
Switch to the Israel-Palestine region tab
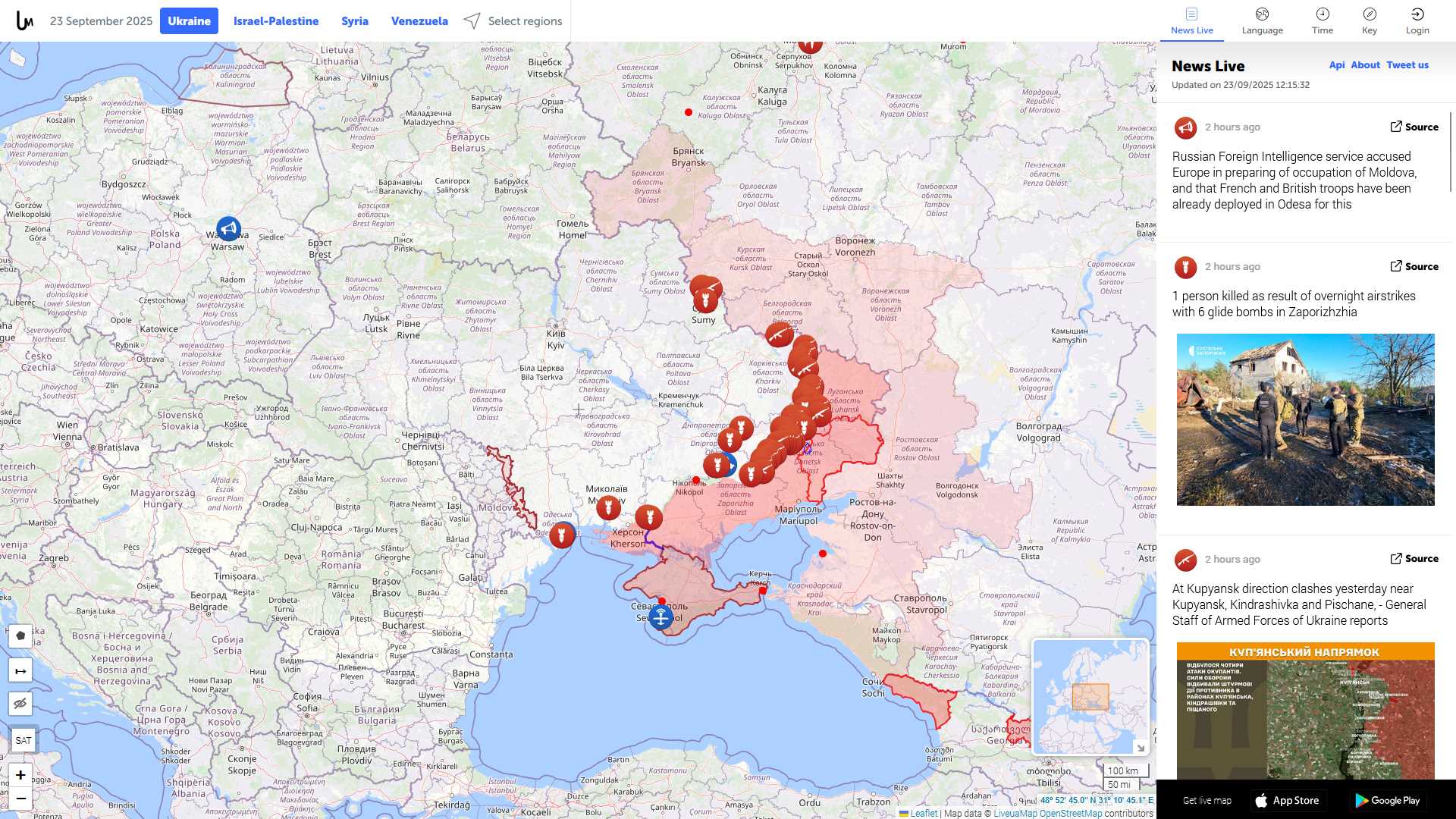point(276,21)
